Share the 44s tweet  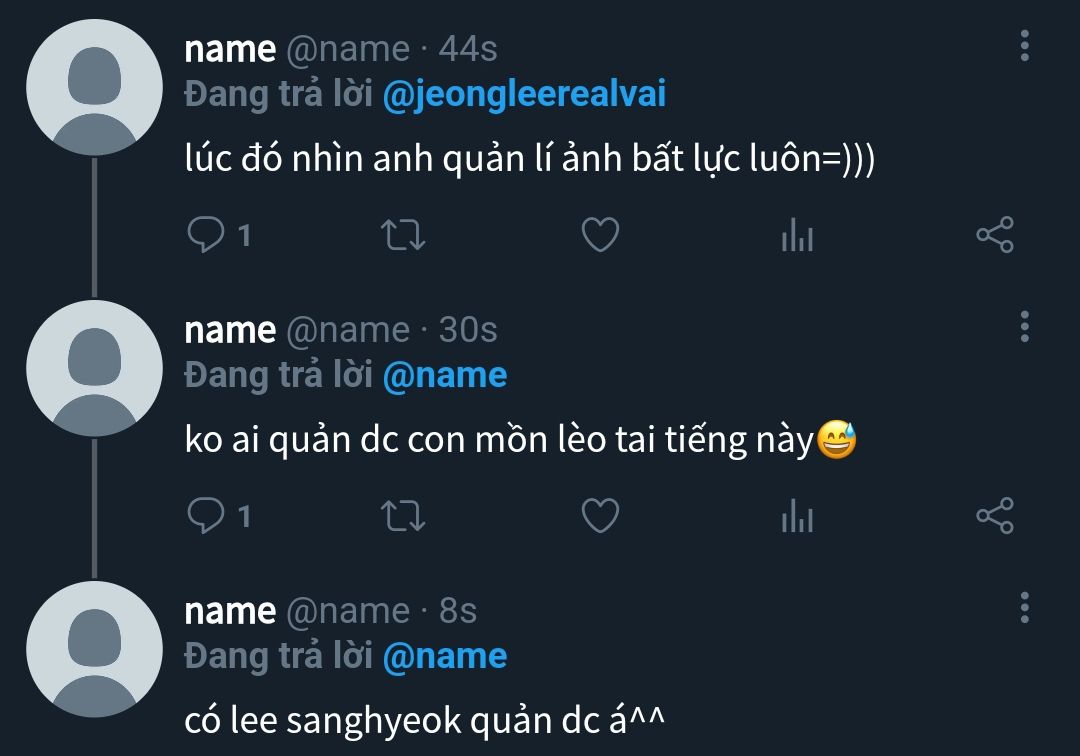995,235
